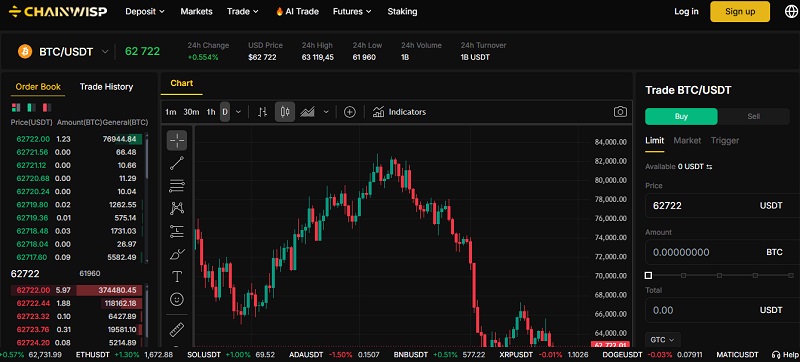
Task: Set the D daily chart interval
Action: pos(225,112)
